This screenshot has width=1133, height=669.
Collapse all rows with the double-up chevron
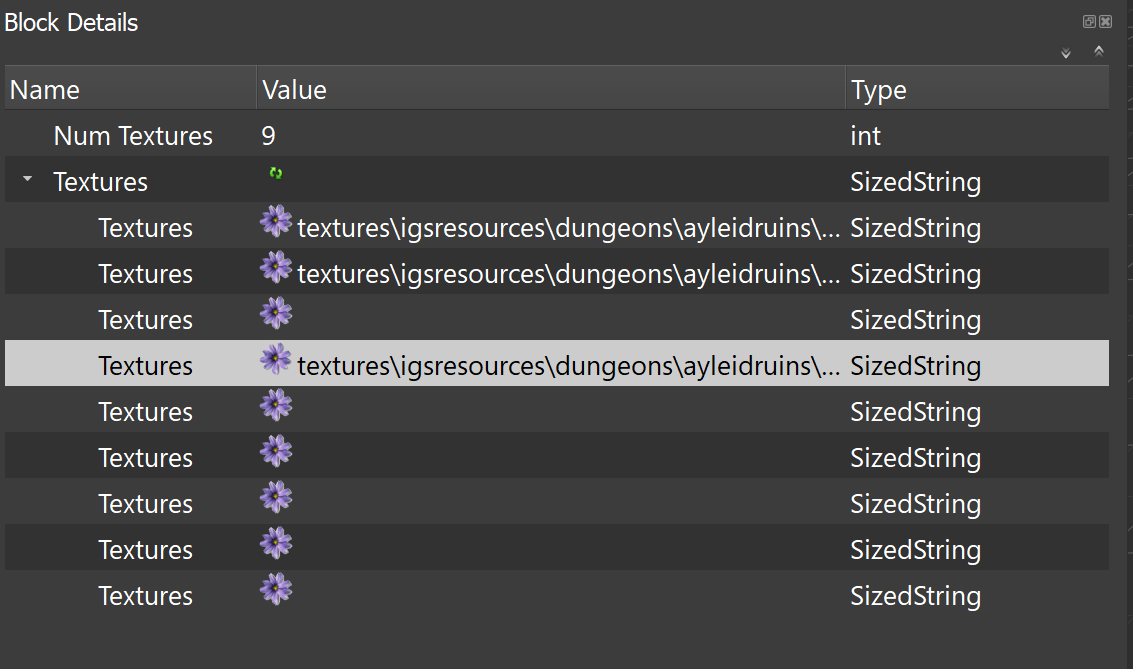1099,51
